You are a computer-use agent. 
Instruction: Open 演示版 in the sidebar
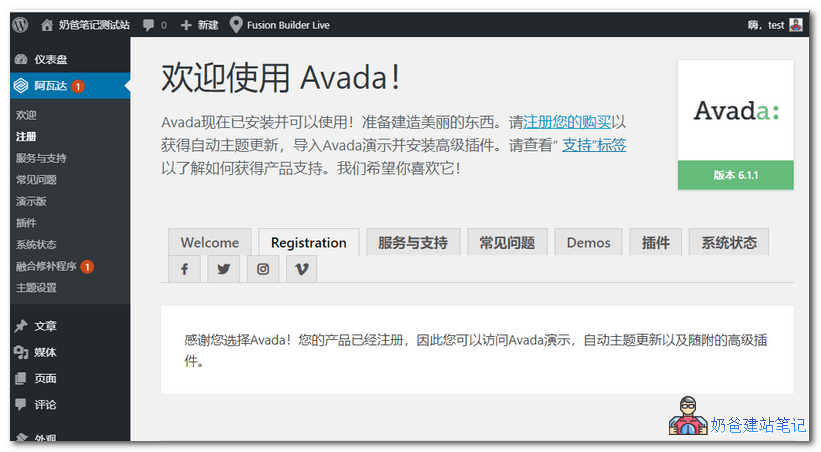tap(31, 201)
